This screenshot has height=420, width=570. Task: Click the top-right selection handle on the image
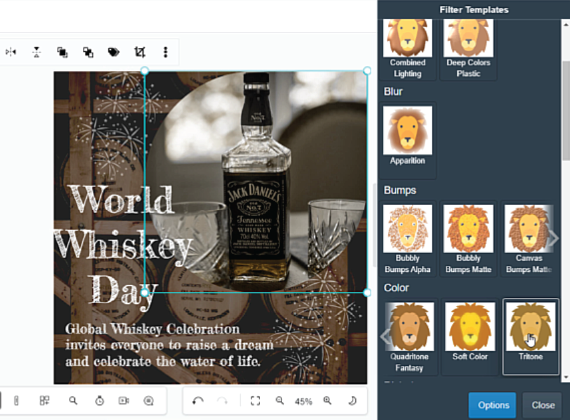pyautogui.click(x=367, y=71)
